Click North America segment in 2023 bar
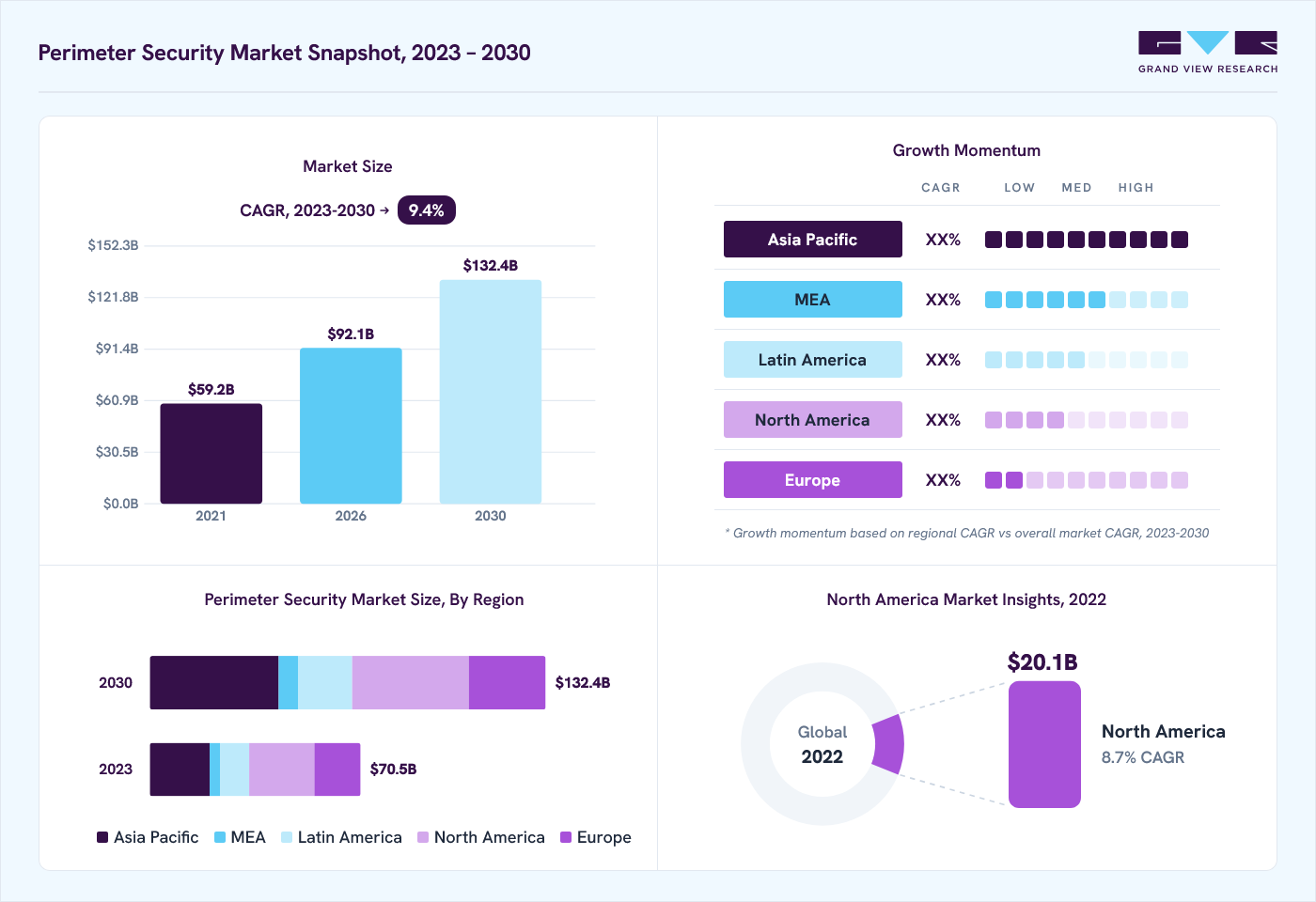This screenshot has width=1316, height=902. [282, 770]
